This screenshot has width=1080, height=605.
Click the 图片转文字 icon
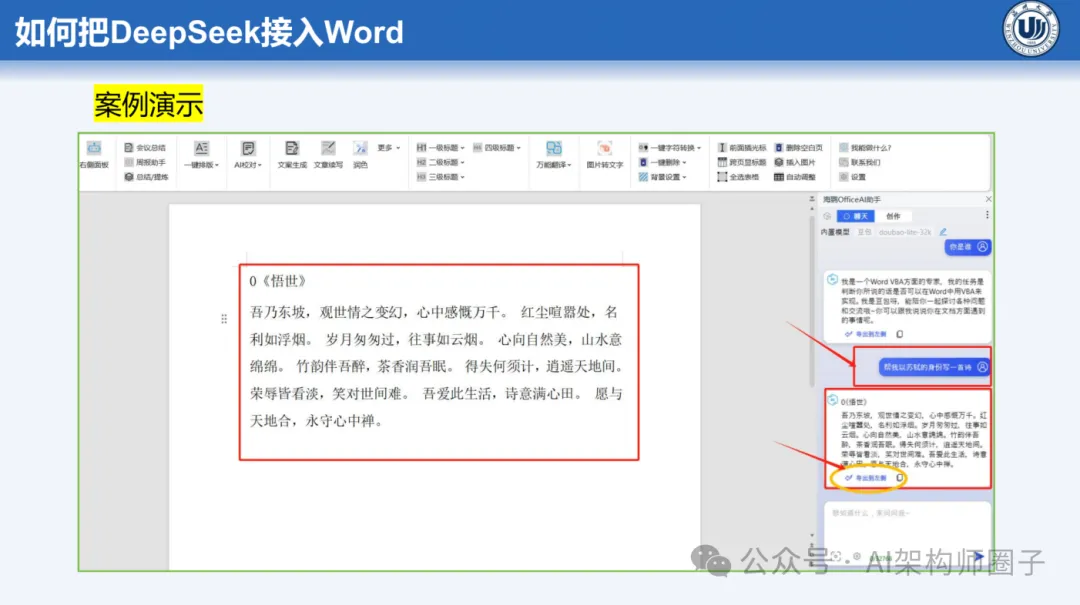(605, 148)
